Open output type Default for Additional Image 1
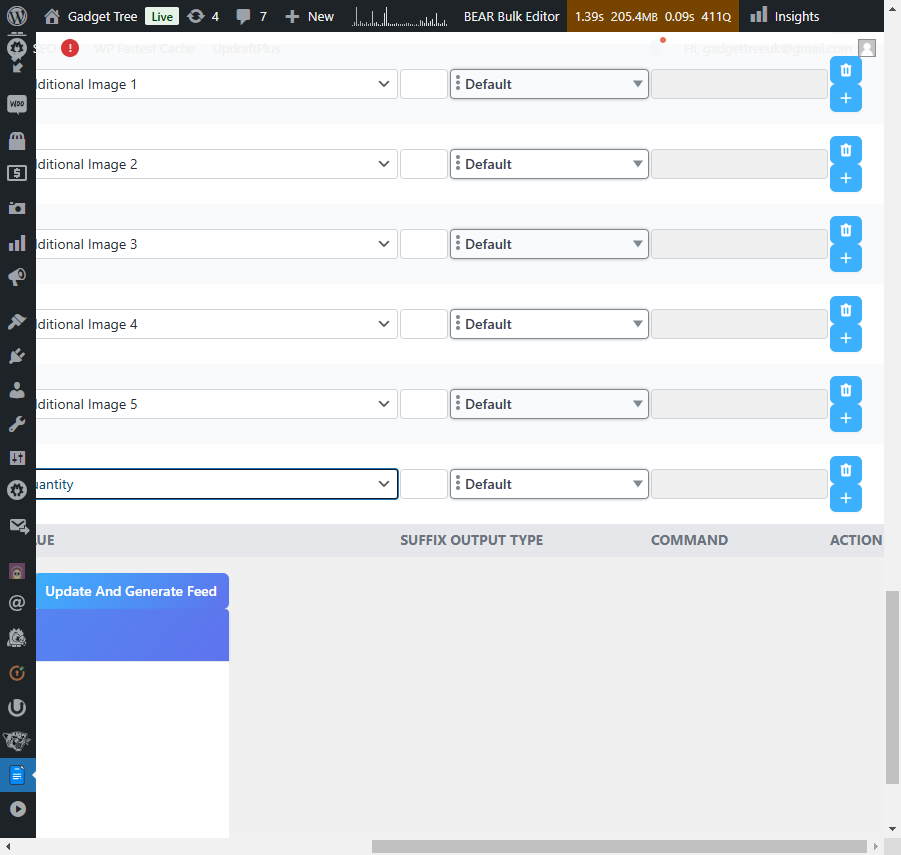 tap(549, 84)
